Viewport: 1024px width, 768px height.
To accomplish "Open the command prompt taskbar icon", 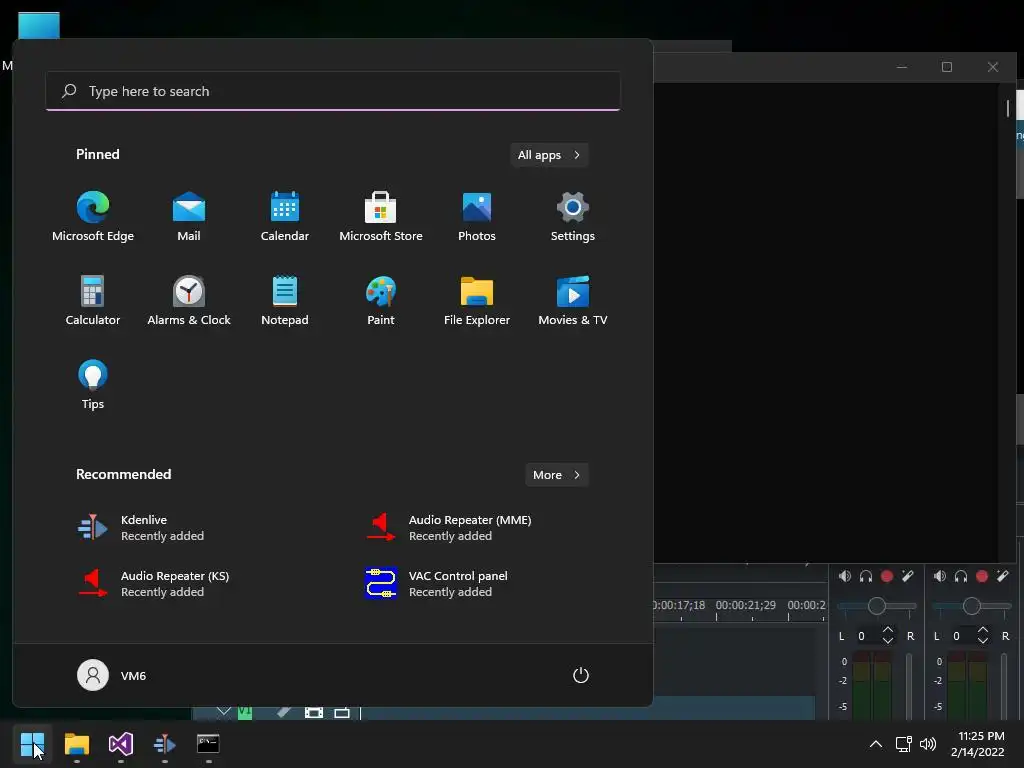I will click(208, 744).
